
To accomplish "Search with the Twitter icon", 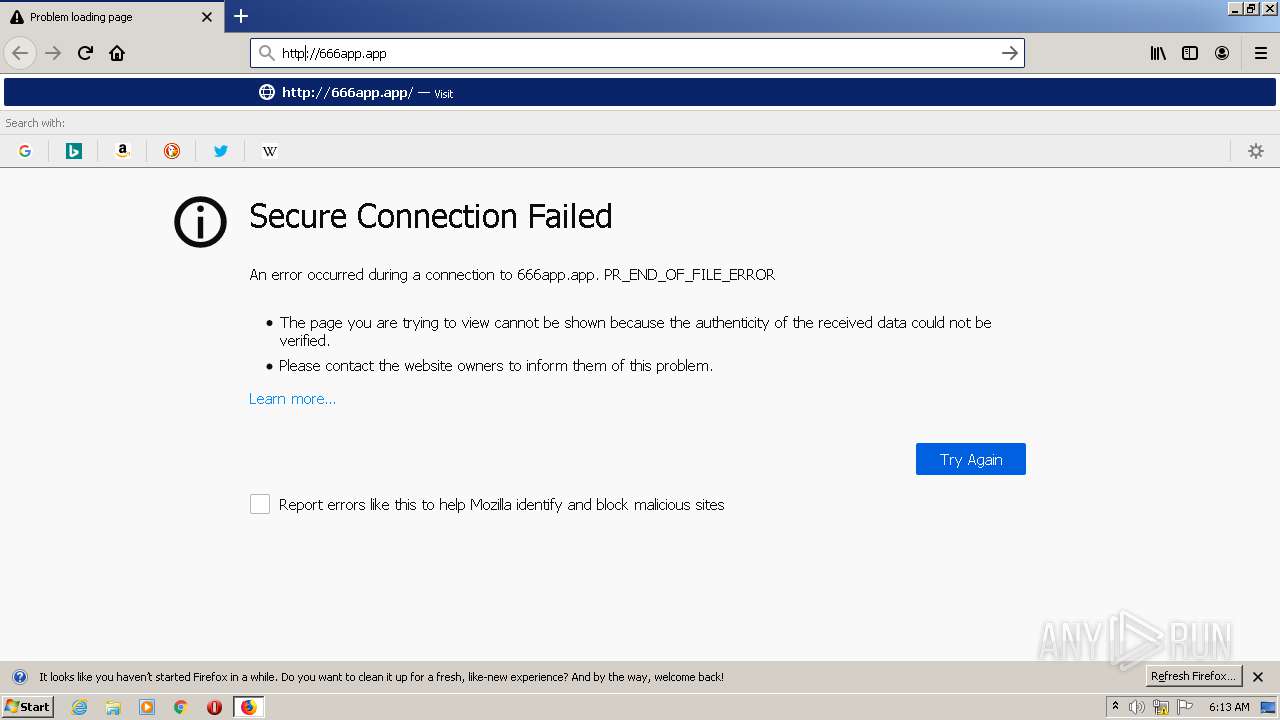I will 221,151.
